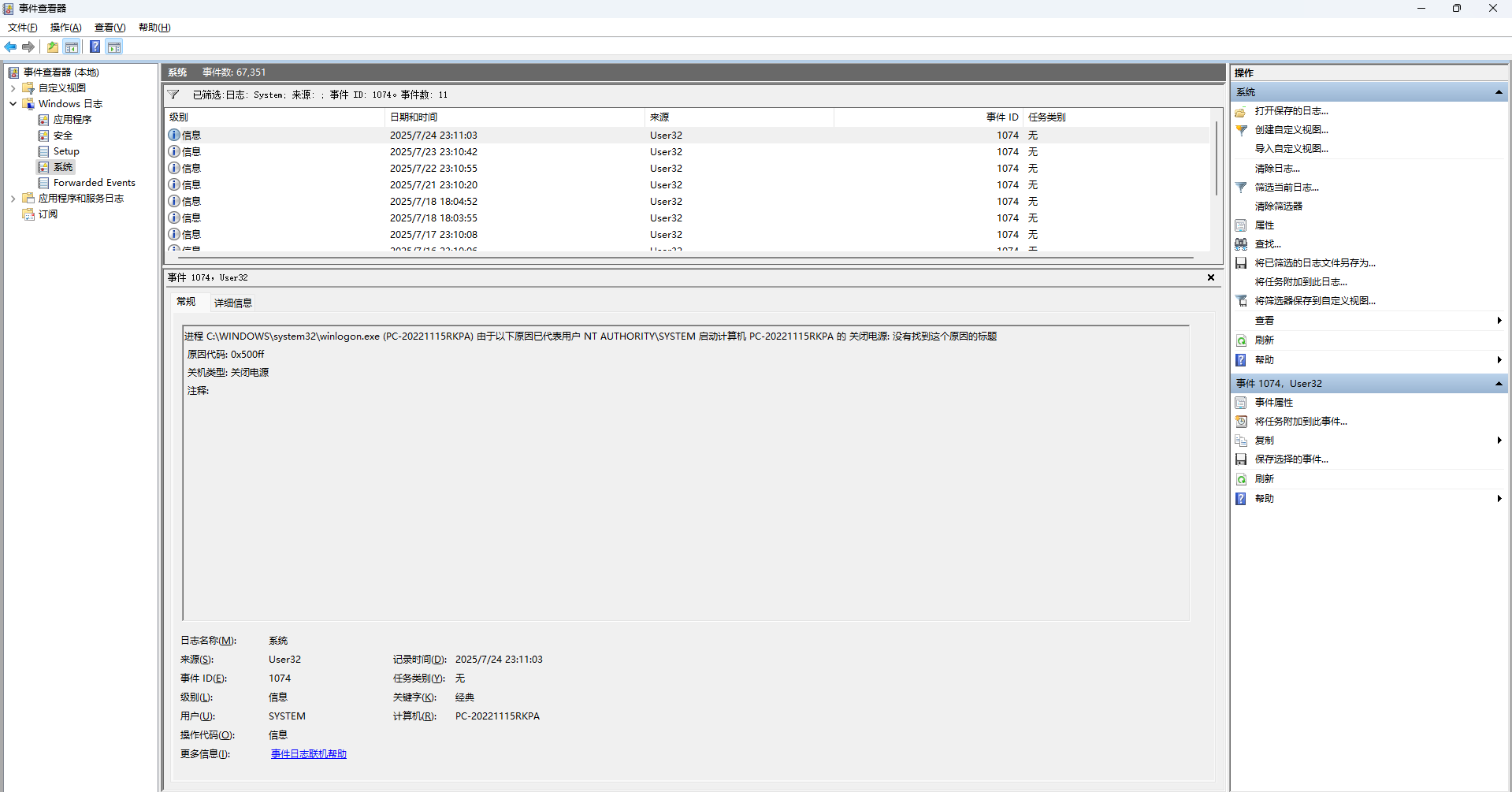The height and width of the screenshot is (792, 1512).
Task: Select event row dated 2025/7/17 23:10:08
Action: 687,235
